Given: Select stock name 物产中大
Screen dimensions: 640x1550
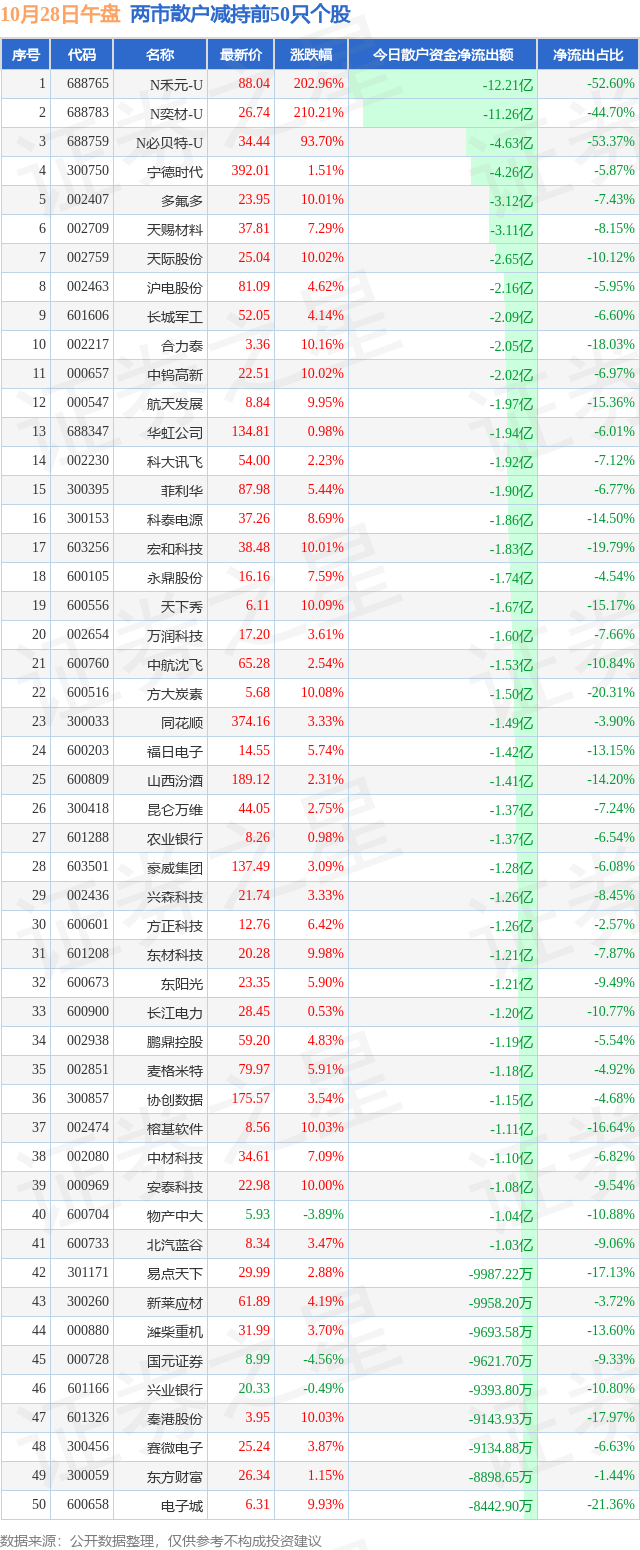Looking at the screenshot, I should [175, 1215].
